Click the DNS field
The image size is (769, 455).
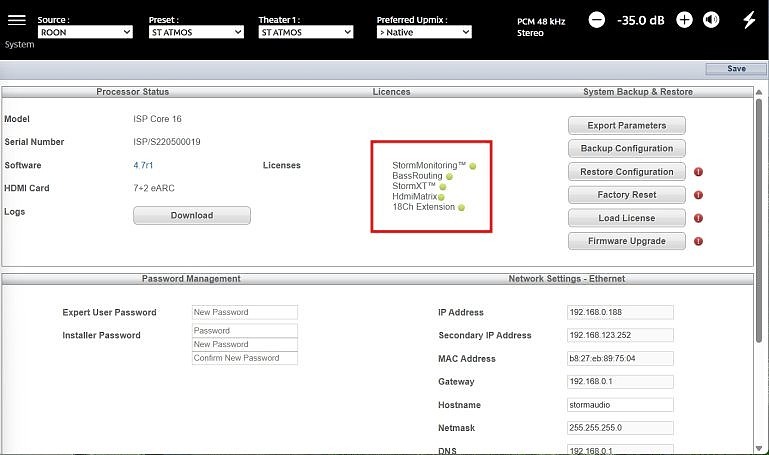[620, 450]
